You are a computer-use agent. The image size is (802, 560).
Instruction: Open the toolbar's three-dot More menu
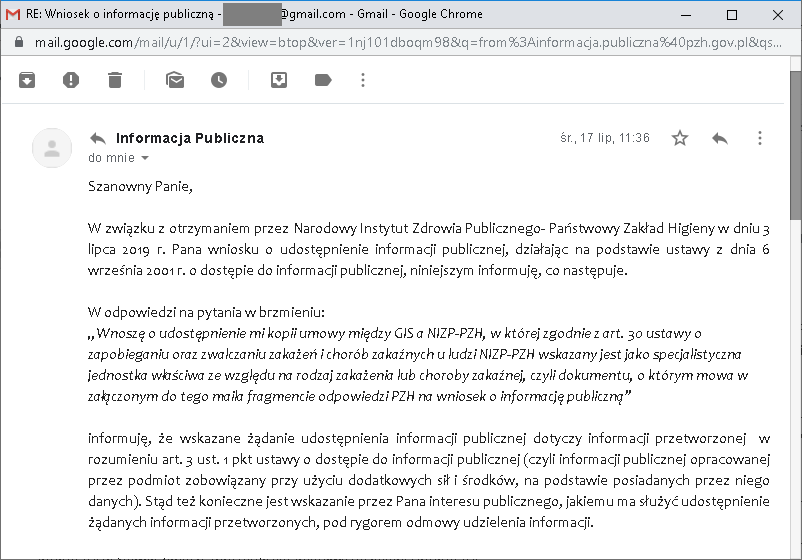coord(362,80)
